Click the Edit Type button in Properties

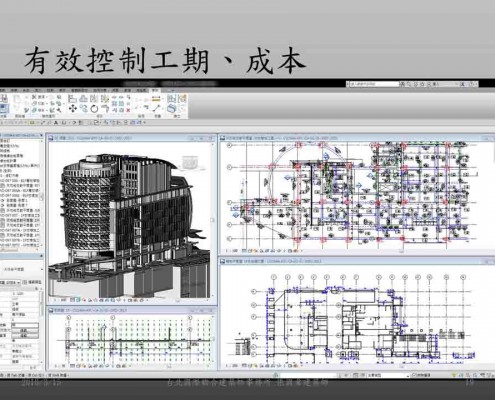33,282
